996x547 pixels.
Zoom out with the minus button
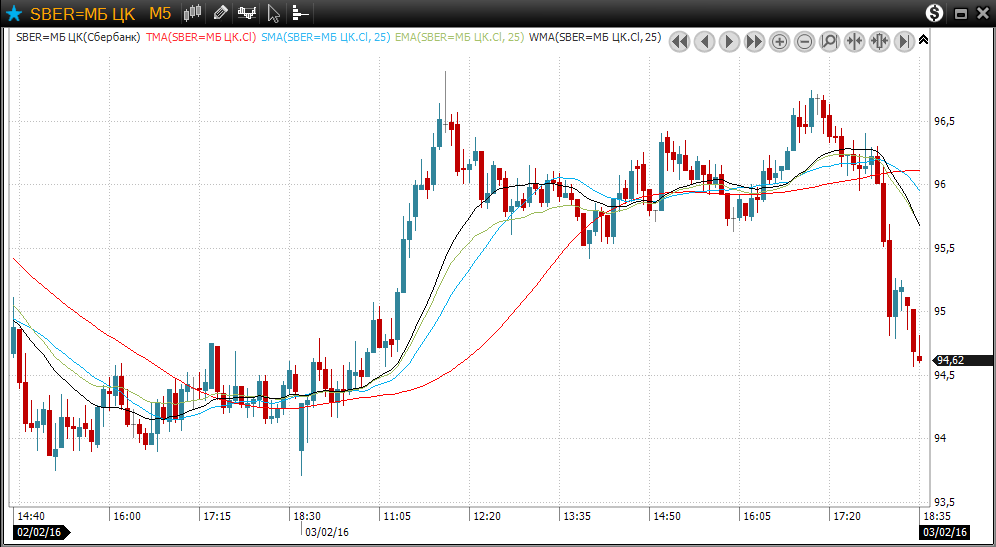(x=805, y=41)
